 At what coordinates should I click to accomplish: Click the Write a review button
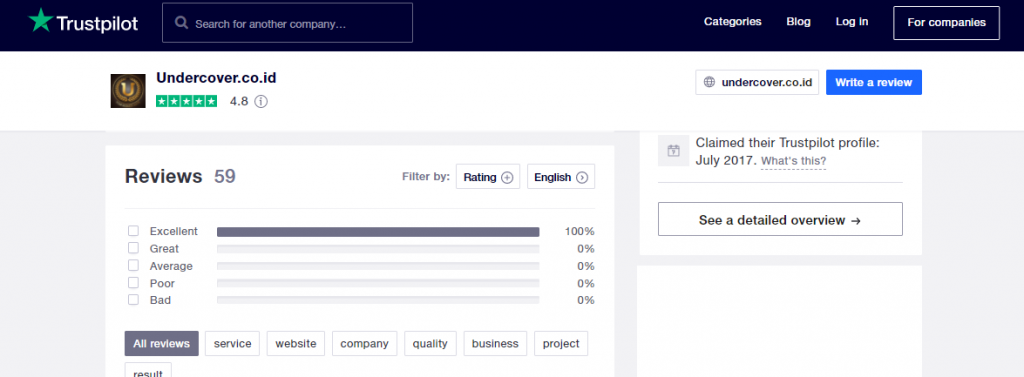874,82
